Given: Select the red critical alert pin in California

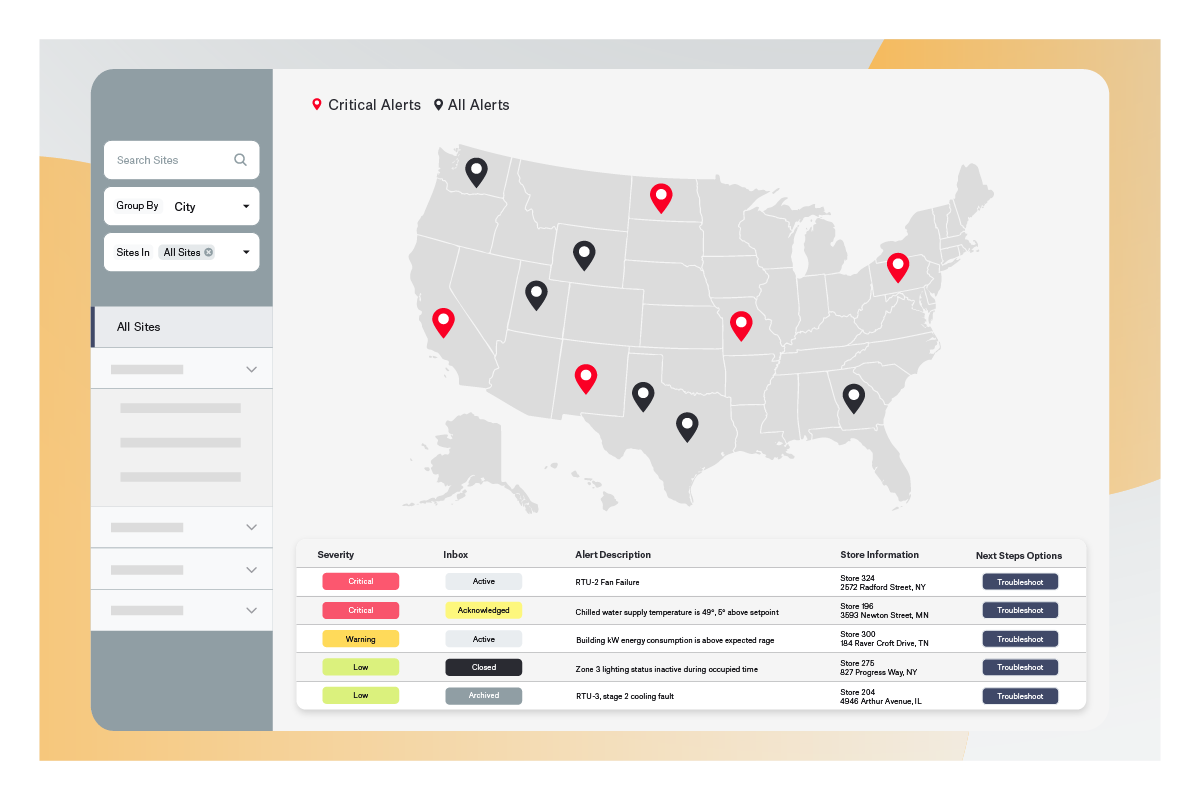Looking at the screenshot, I should [x=443, y=322].
